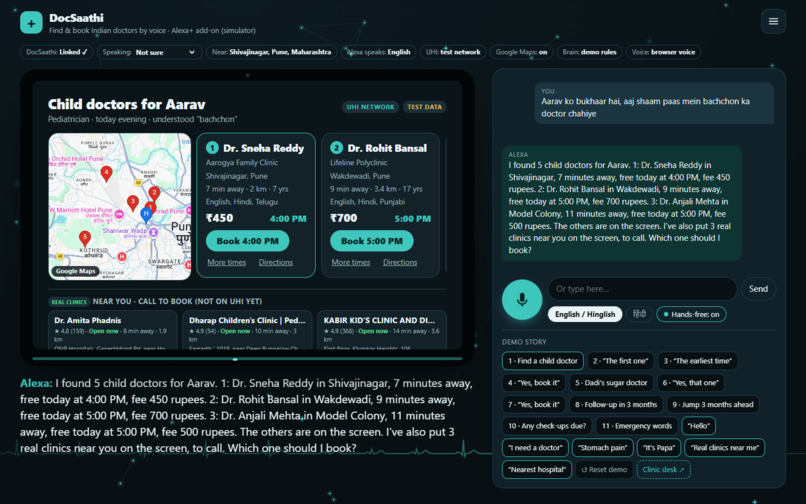The image size is (806, 504).
Task: Run demo step 7 "Yes, book it"
Action: click(x=534, y=405)
